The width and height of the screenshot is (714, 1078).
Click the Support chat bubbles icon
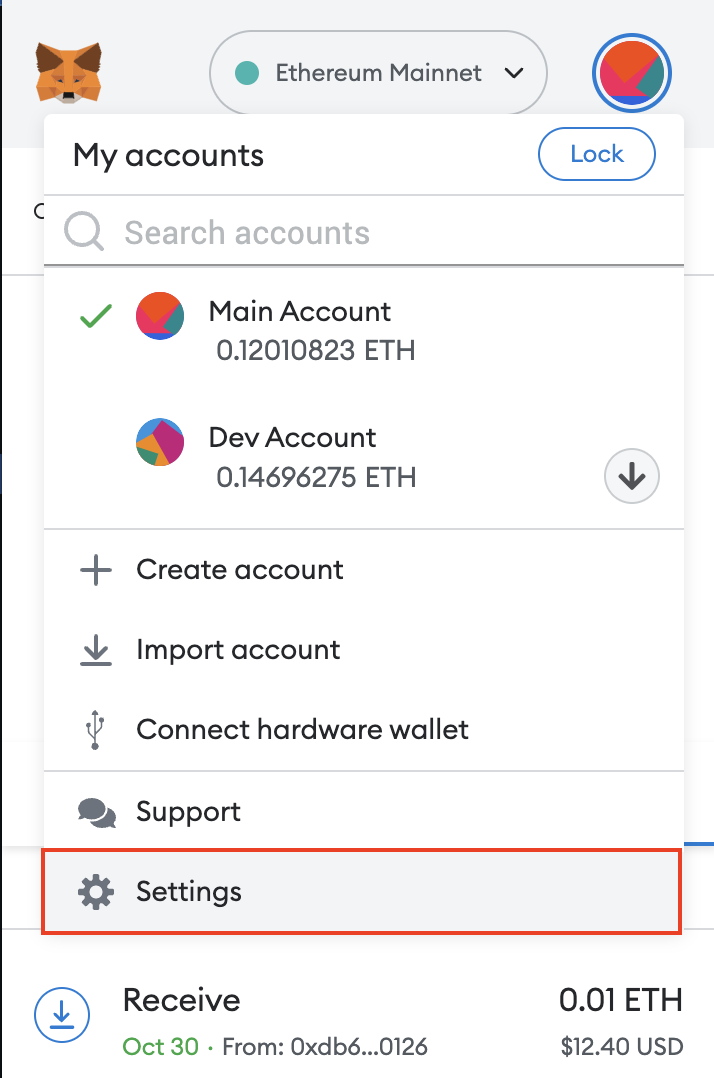pyautogui.click(x=96, y=811)
